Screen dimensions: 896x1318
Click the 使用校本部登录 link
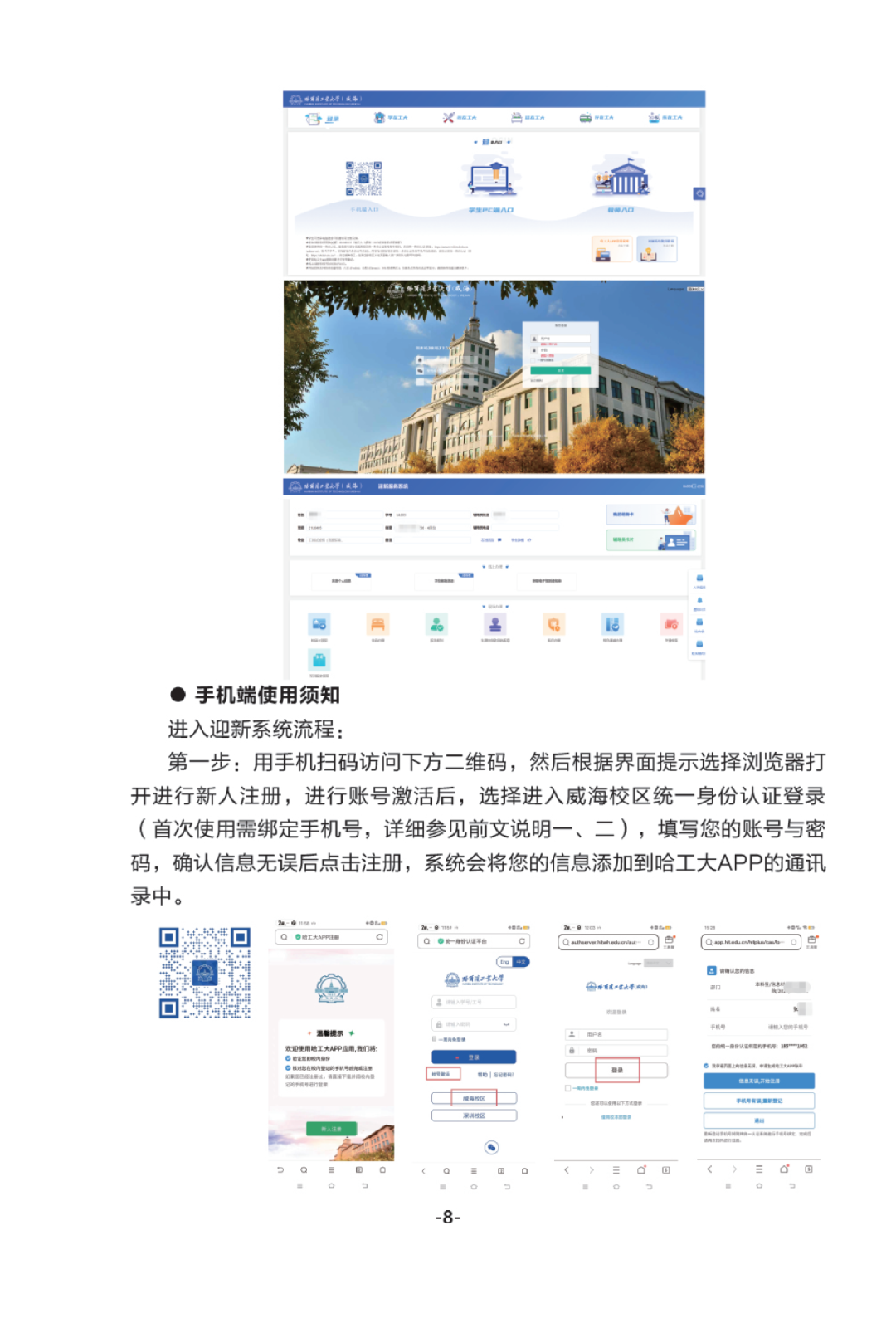(616, 1117)
